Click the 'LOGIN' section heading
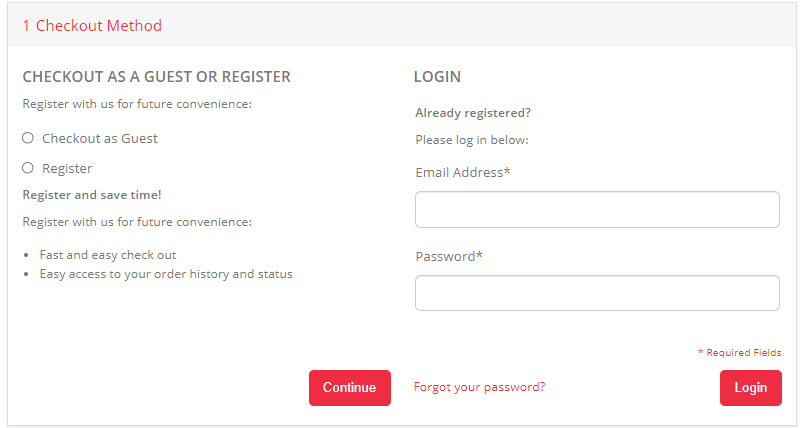This screenshot has height=428, width=804. click(x=437, y=76)
